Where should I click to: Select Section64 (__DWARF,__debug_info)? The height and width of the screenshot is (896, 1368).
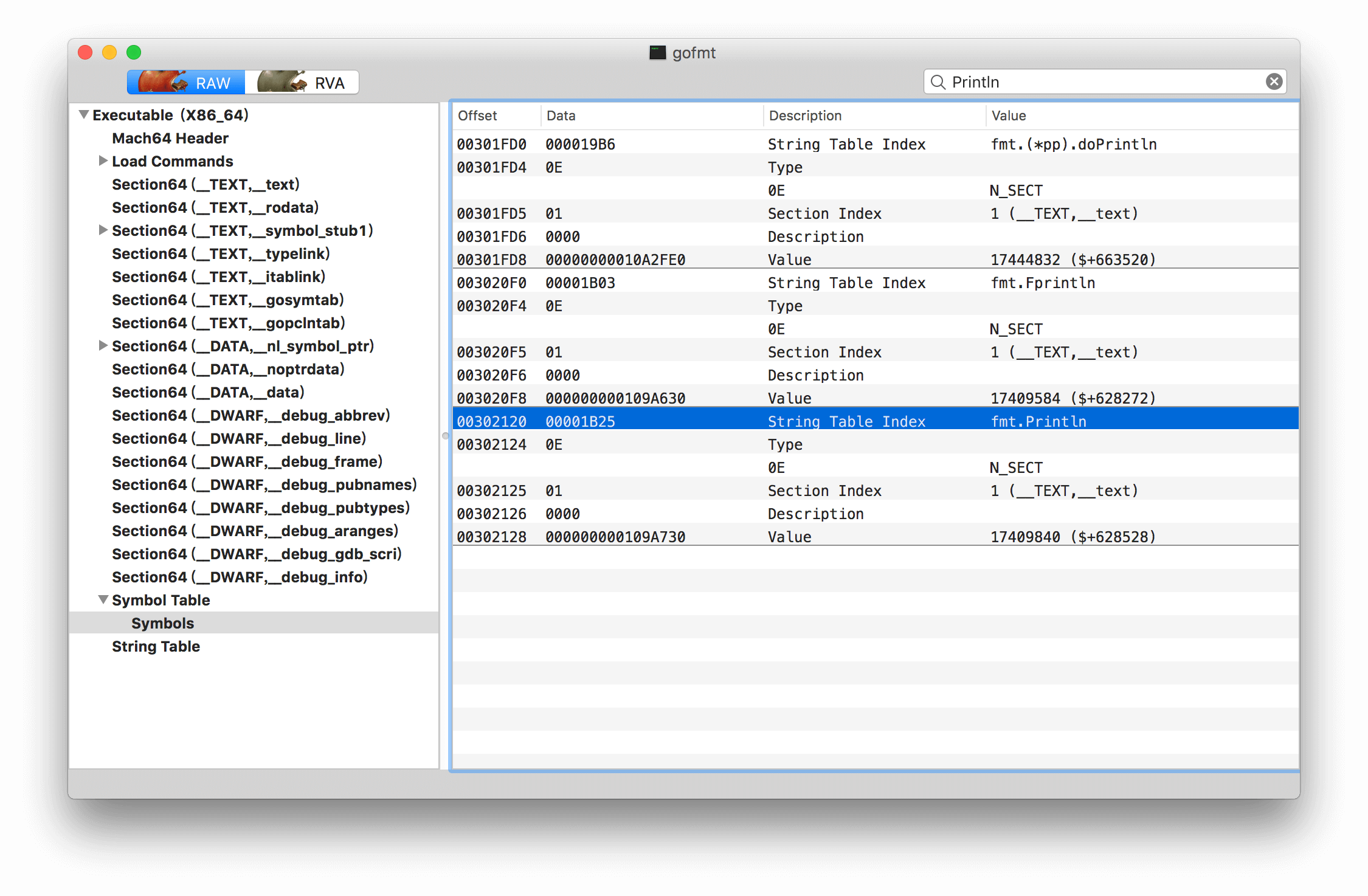[240, 577]
